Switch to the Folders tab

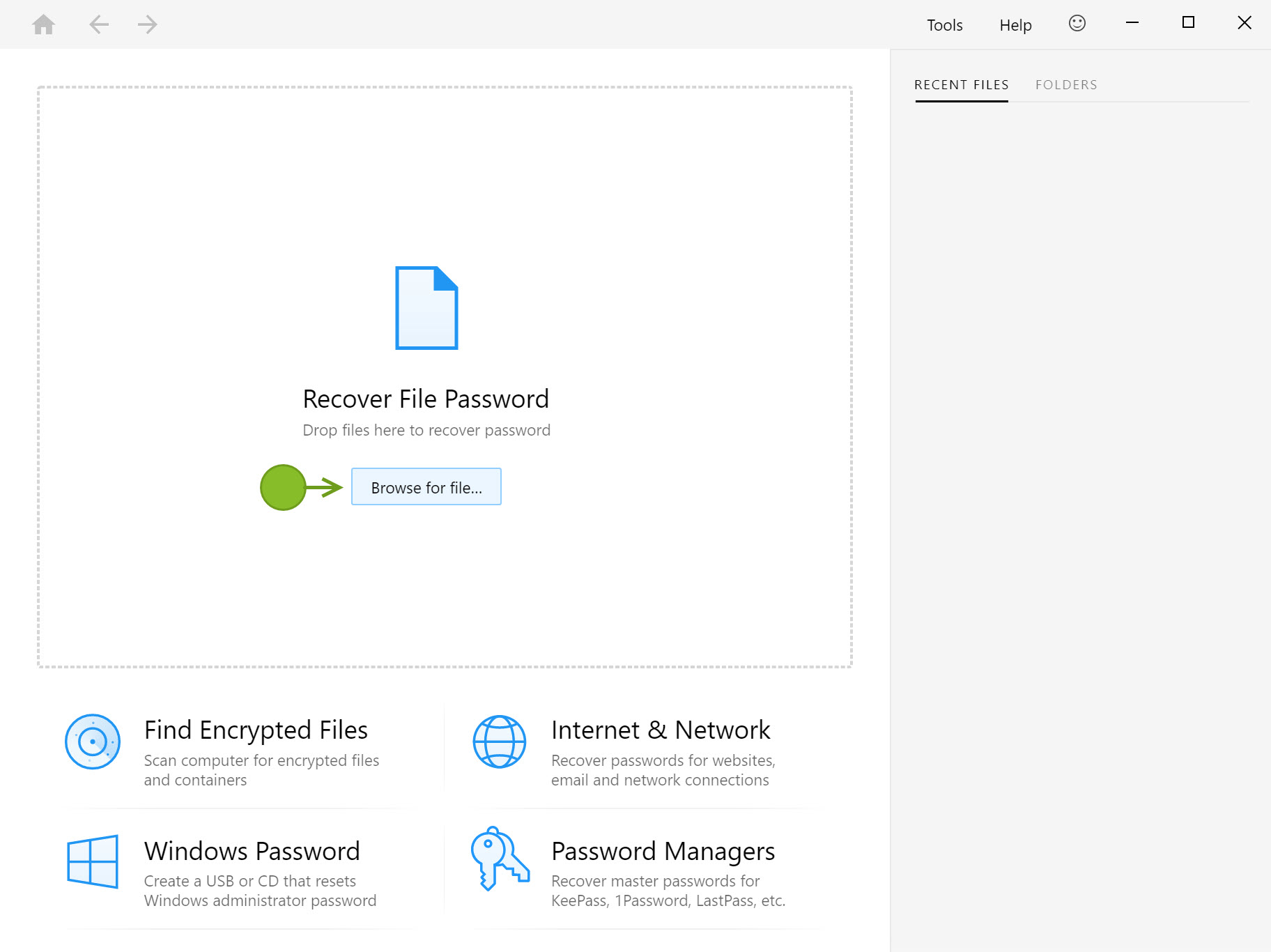[x=1067, y=84]
